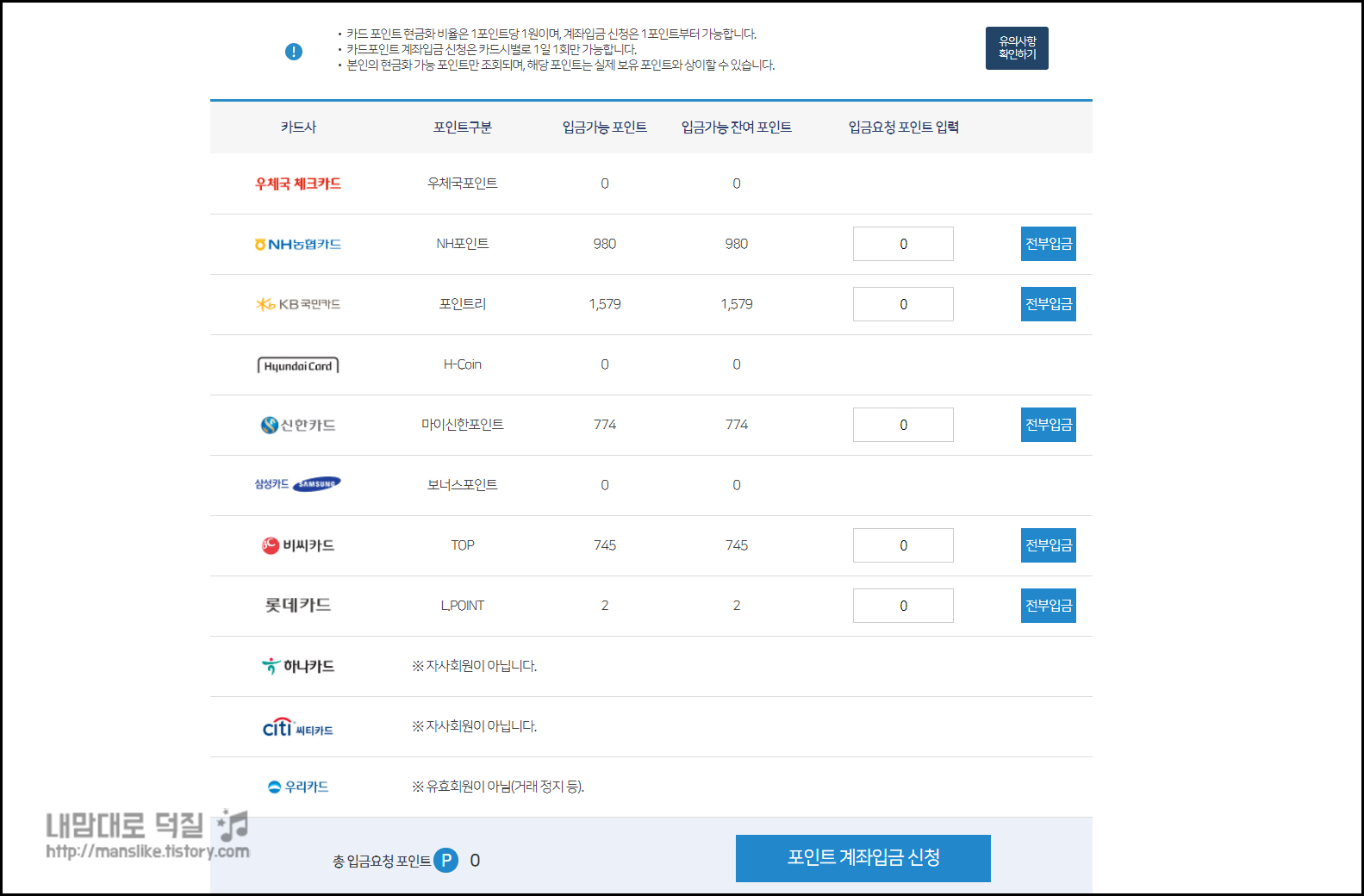
Task: Click the 하나카드 logo
Action: (298, 666)
